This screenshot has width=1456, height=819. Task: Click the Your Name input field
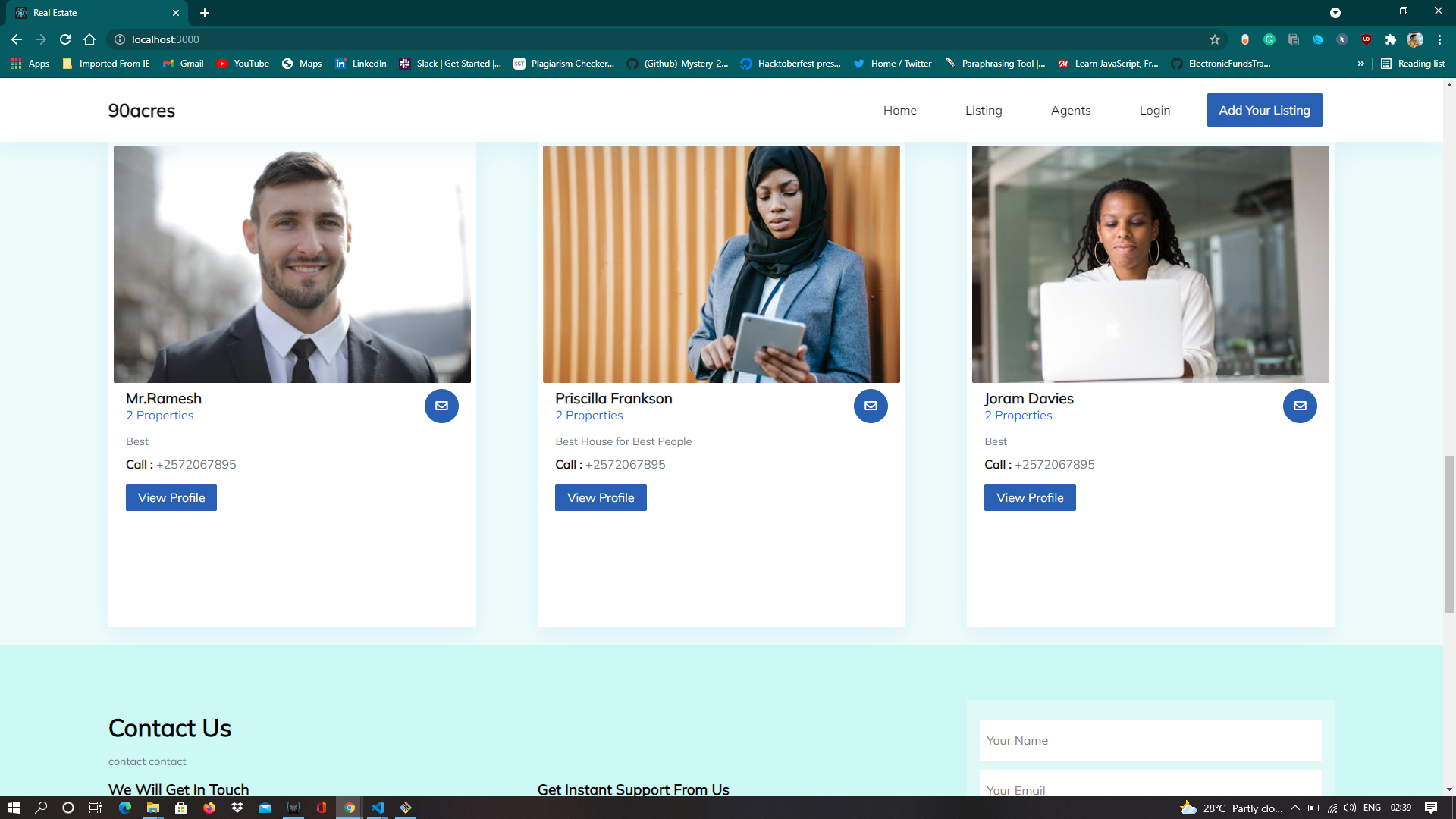coord(1150,741)
